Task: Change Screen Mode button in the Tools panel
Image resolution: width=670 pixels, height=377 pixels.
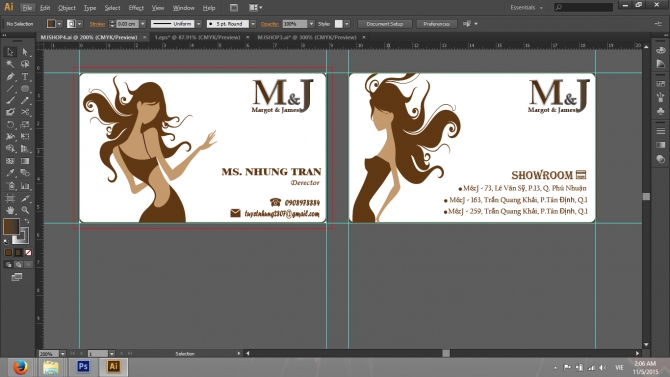Action: click(x=17, y=277)
